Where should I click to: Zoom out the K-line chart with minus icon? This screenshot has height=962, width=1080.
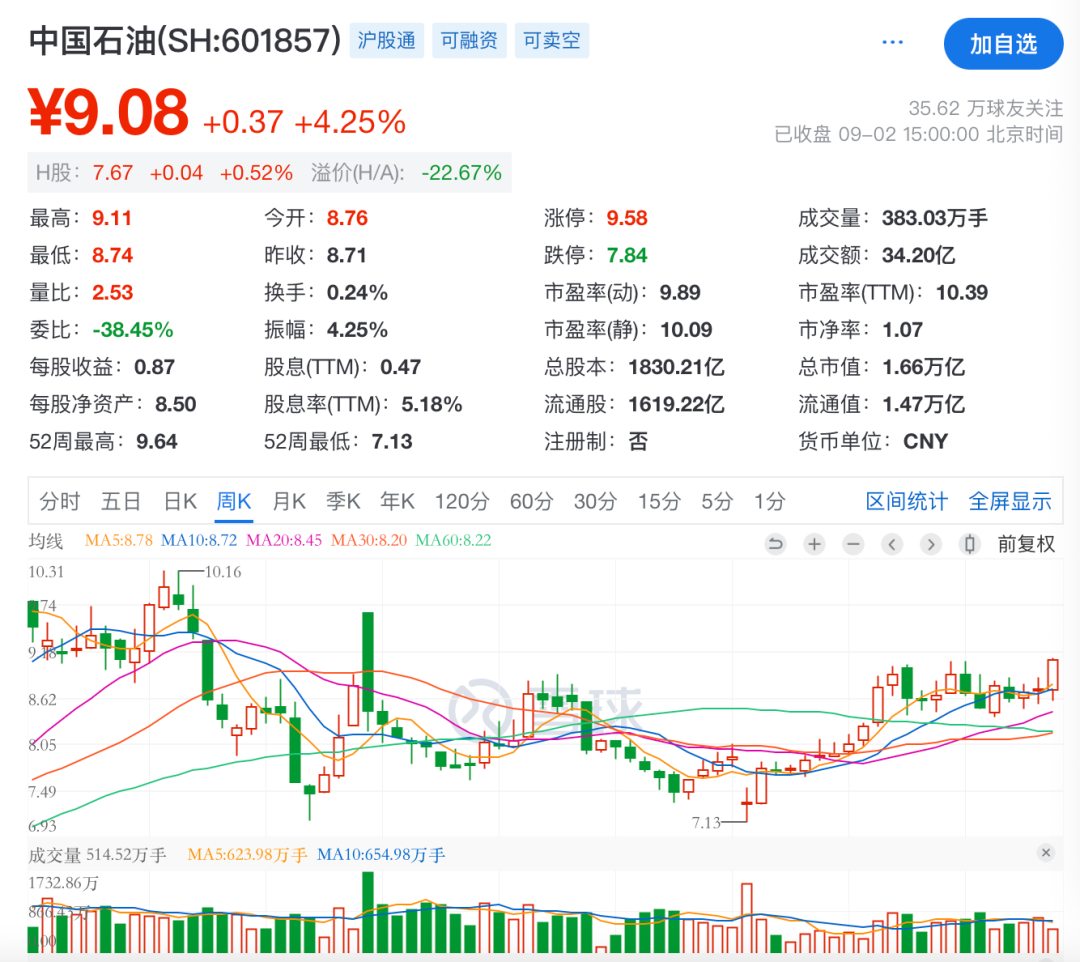click(853, 545)
